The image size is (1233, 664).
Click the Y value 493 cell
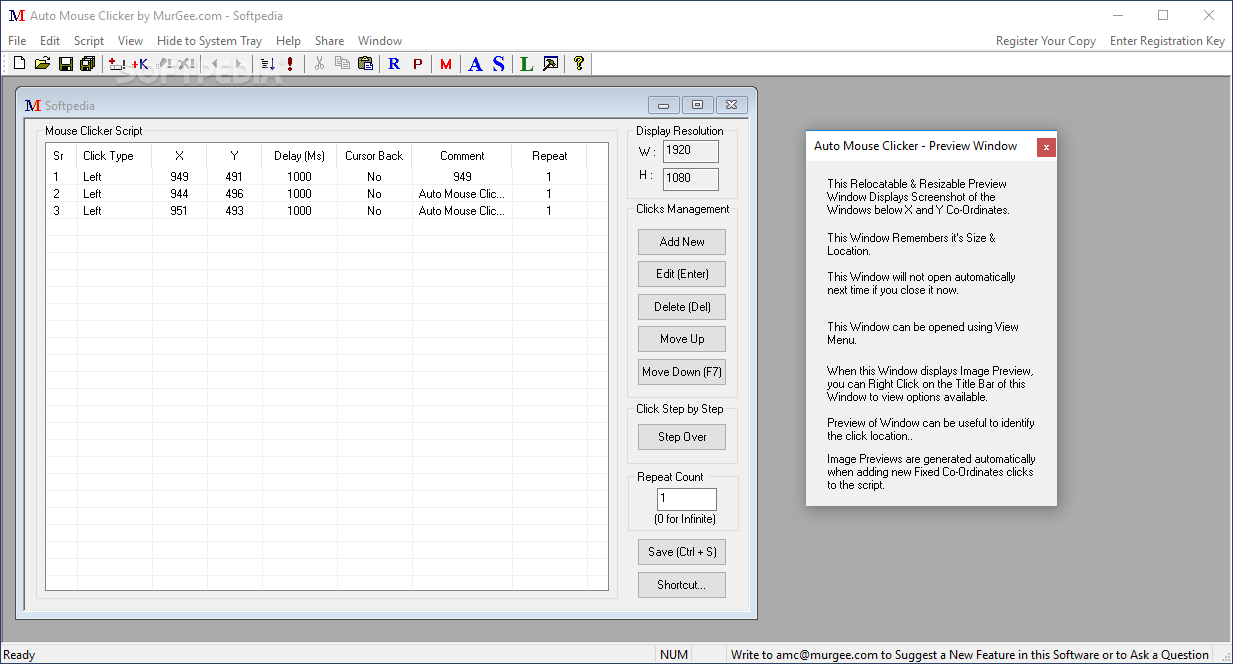point(234,211)
